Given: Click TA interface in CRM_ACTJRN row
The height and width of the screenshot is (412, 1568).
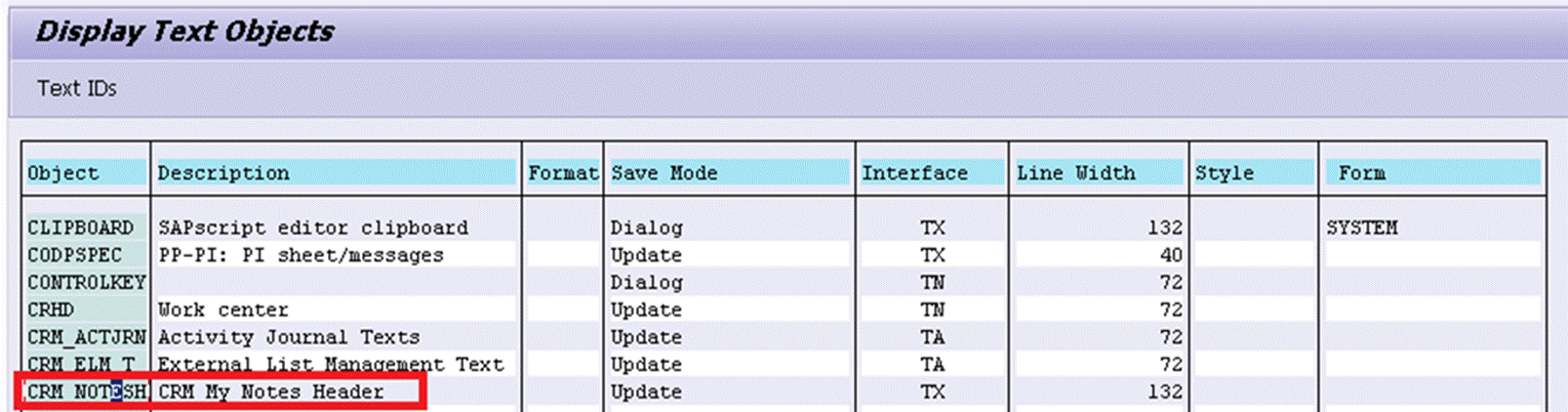Looking at the screenshot, I should coord(932,337).
